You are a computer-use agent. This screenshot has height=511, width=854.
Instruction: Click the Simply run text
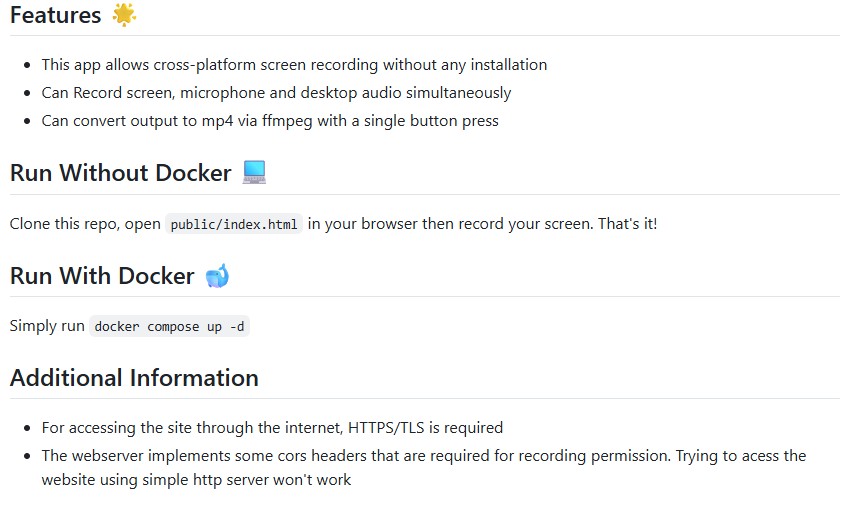[47, 325]
